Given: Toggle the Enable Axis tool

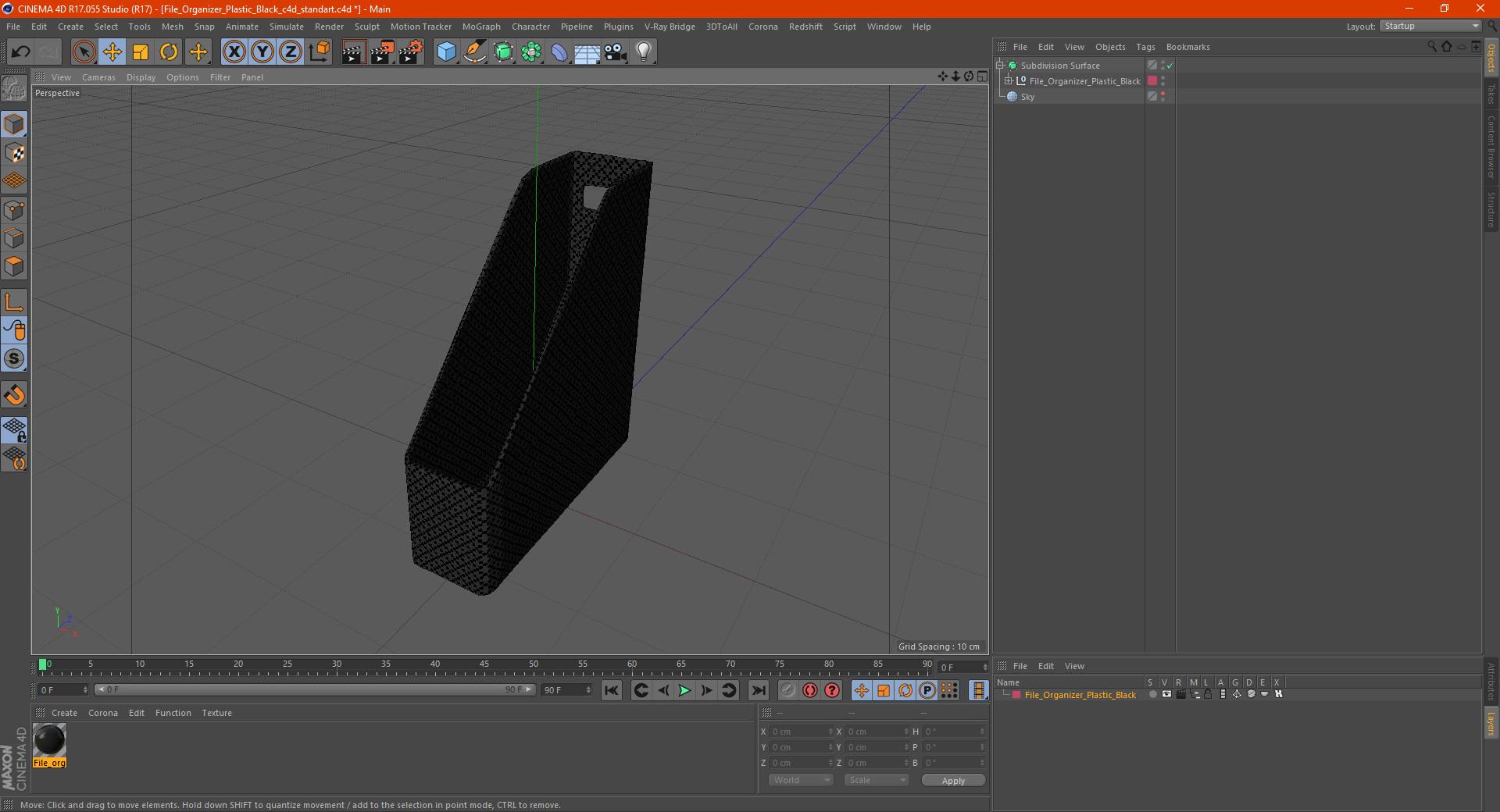Looking at the screenshot, I should pos(15,302).
